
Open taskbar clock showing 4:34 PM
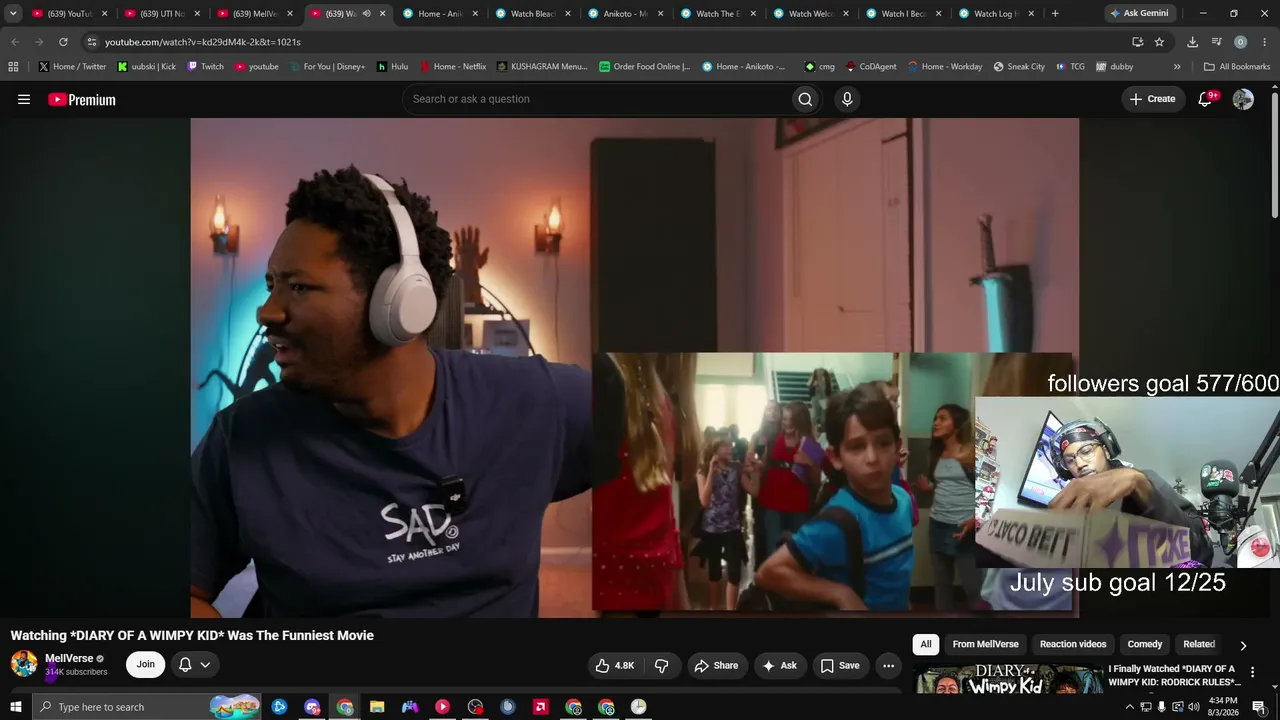click(1223, 707)
